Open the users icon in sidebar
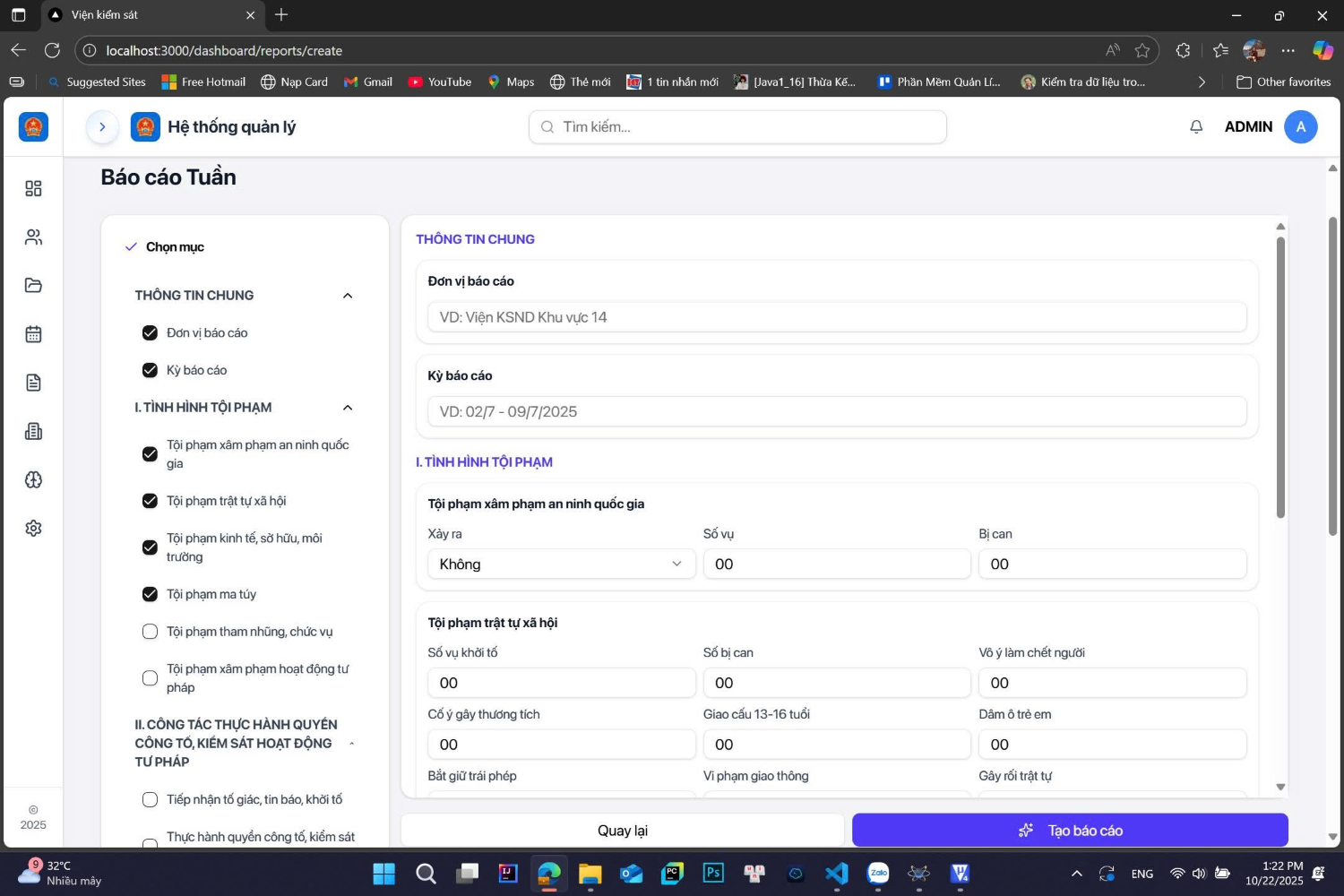1344x896 pixels. click(33, 237)
